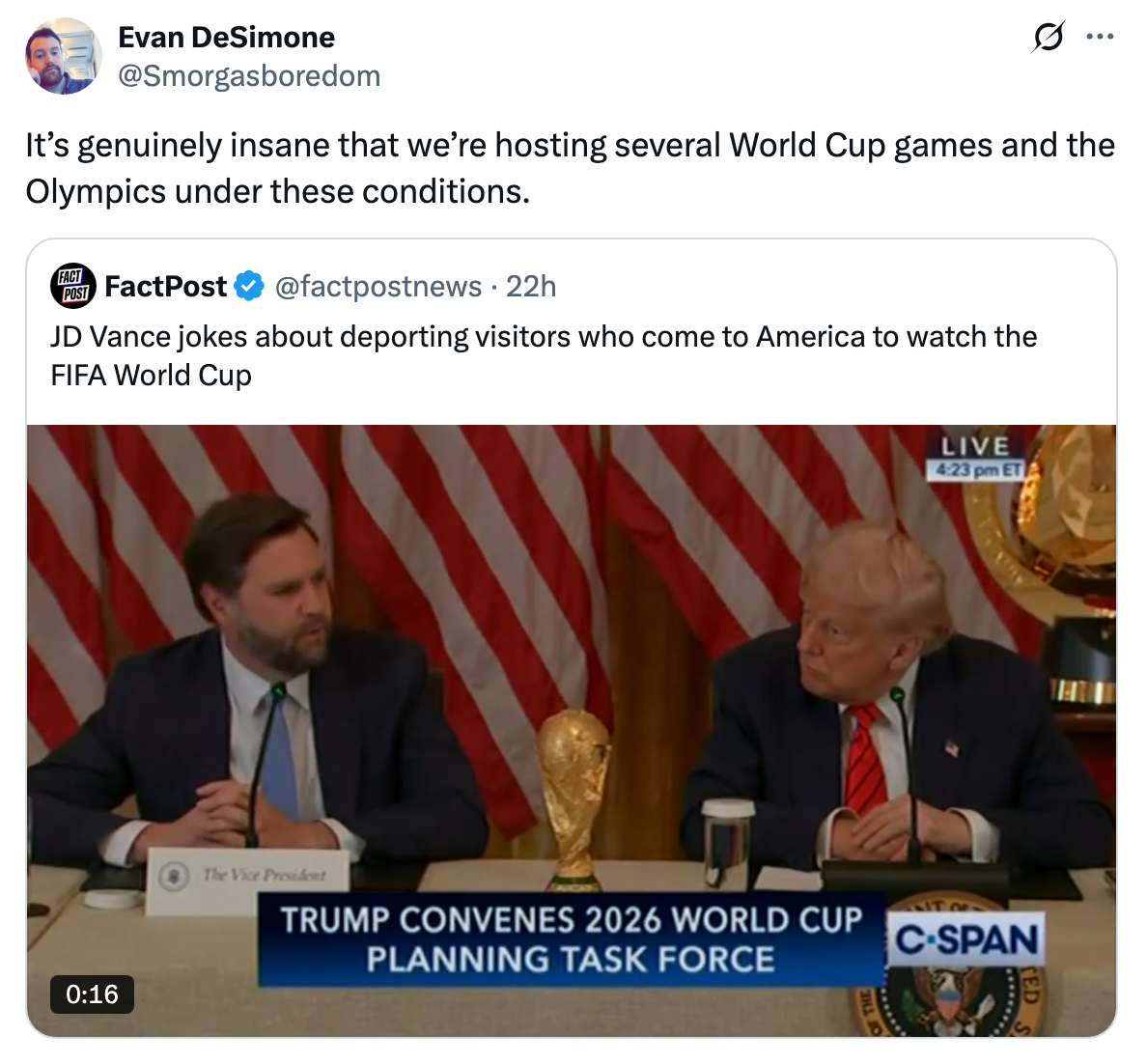Viewport: 1147px width, 1064px height.
Task: Click the 'Evan DeSimone' display name
Action: point(226,37)
